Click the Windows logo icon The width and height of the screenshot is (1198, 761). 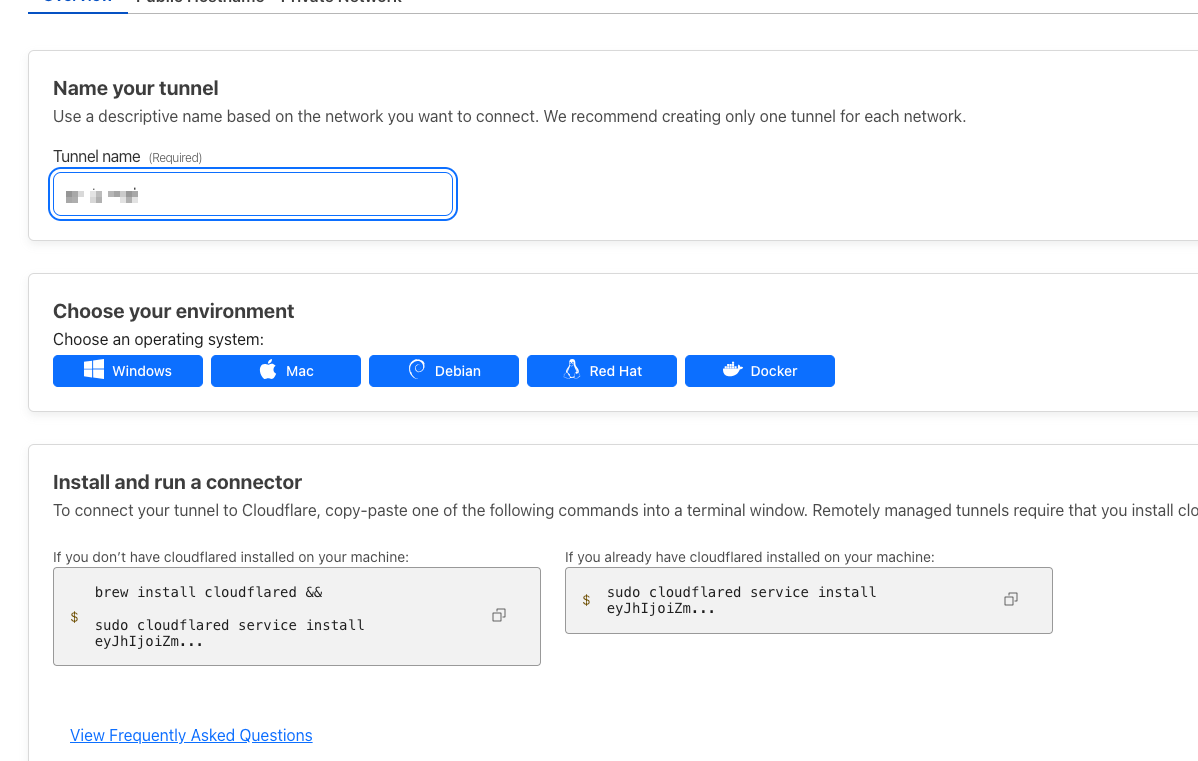pos(94,370)
